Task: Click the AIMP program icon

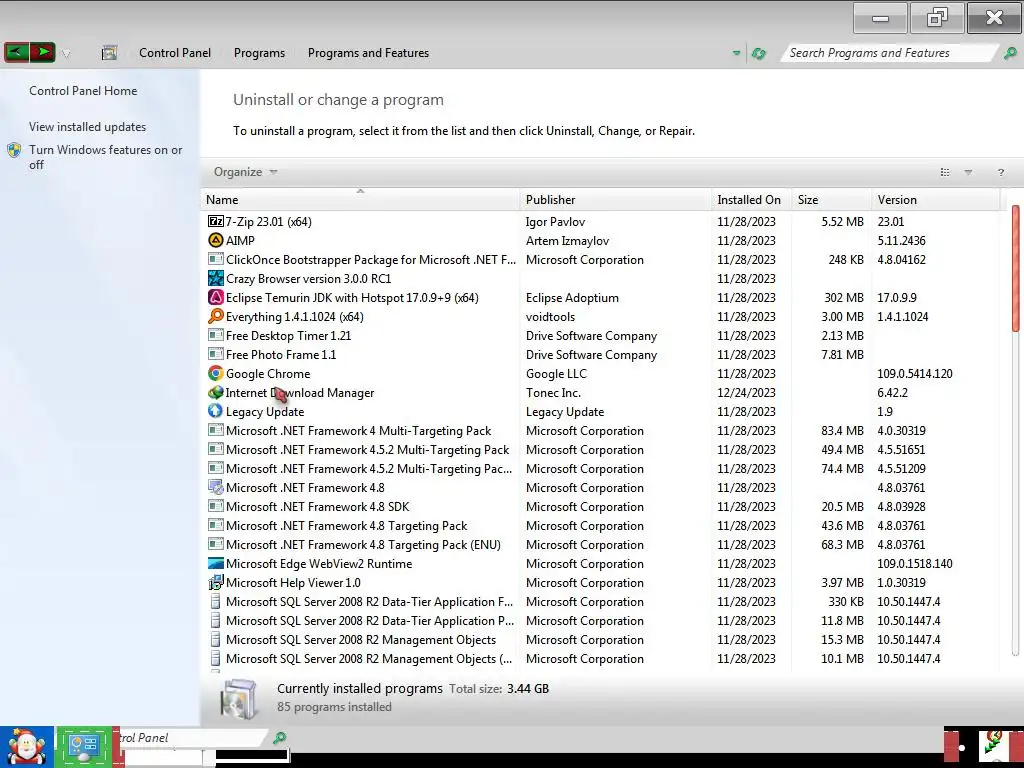Action: point(216,240)
